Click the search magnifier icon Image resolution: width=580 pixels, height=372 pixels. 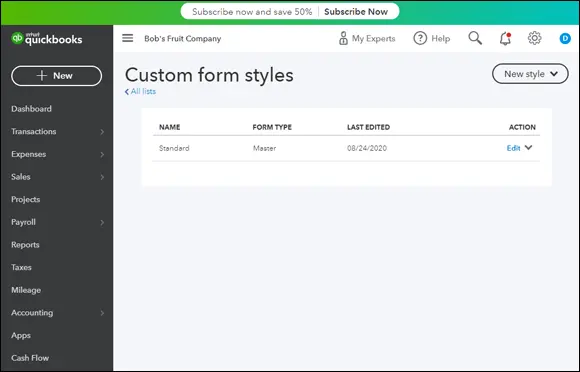pyautogui.click(x=475, y=38)
